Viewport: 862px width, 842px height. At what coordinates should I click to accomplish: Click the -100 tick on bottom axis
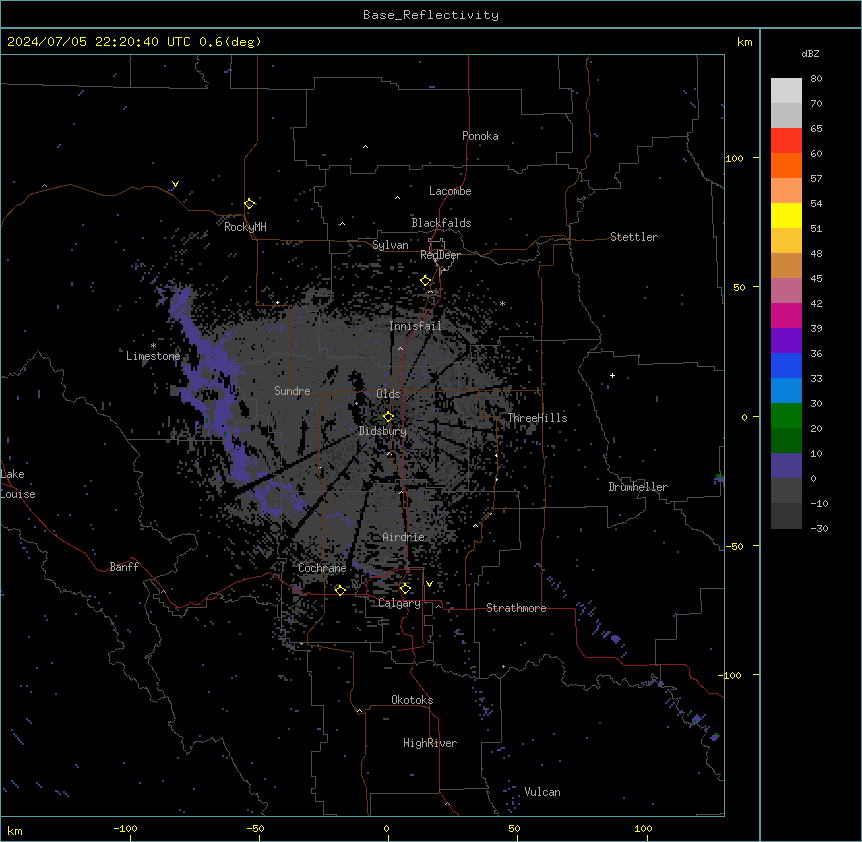click(x=125, y=828)
